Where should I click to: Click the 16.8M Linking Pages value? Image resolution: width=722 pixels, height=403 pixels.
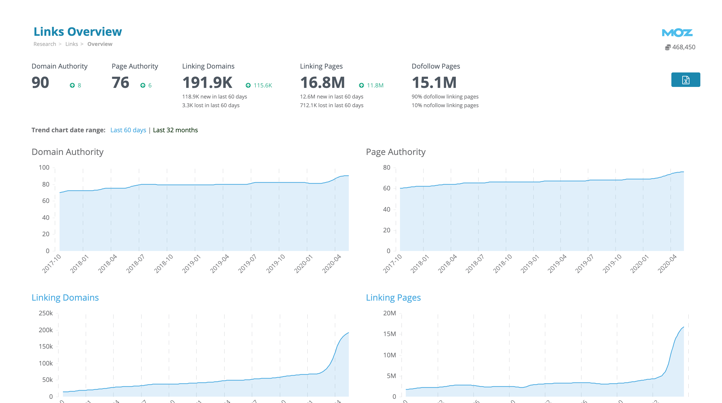[x=322, y=83]
